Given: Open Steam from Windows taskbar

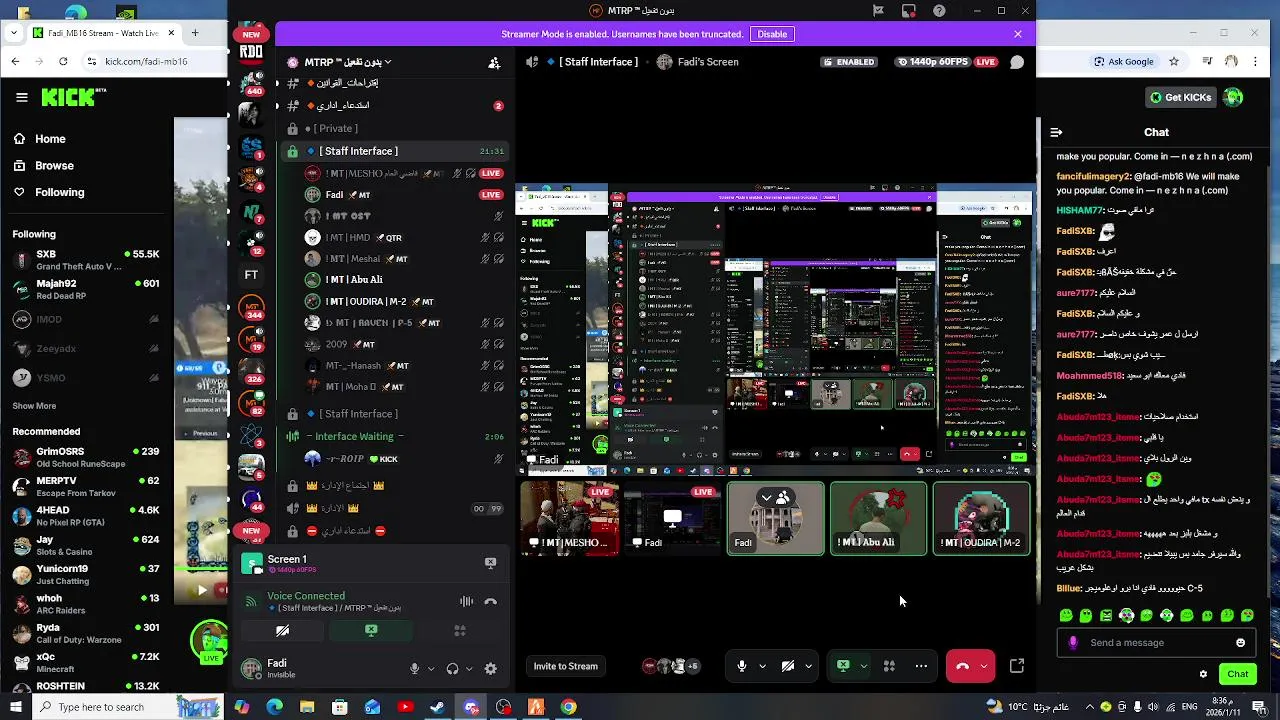Looking at the screenshot, I should point(437,707).
